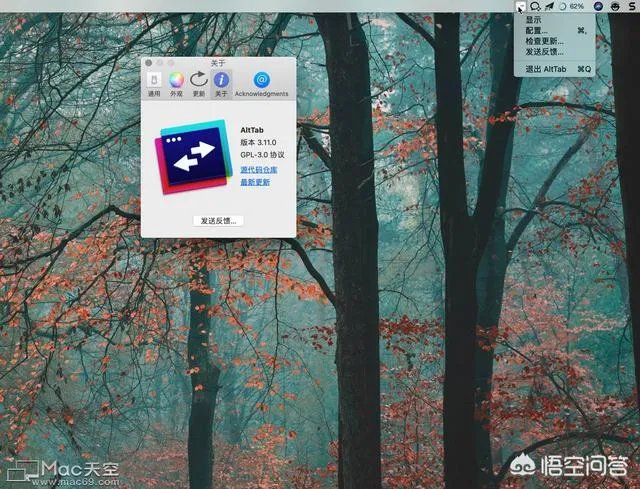640x489 pixels.
Task: Click the WeChat chat bubble menu bar icon
Action: pyautogui.click(x=536, y=6)
